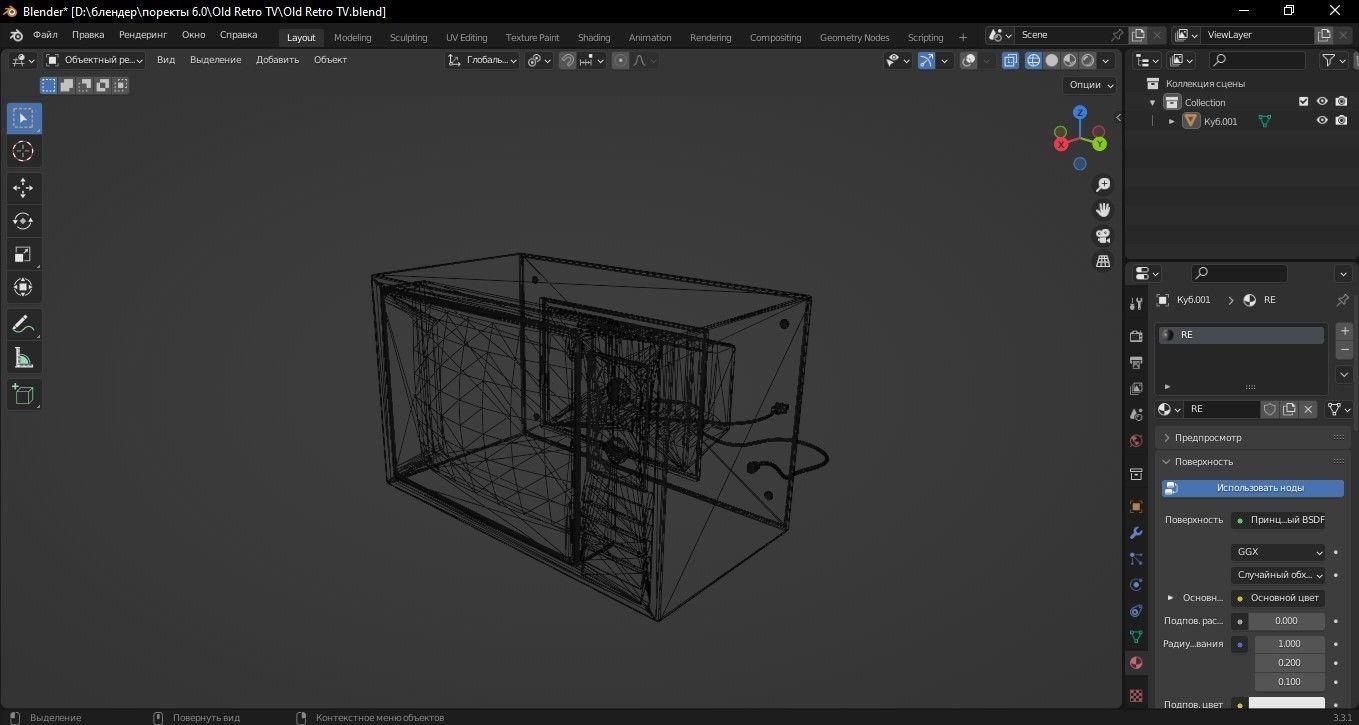Toggle snapping magnet in header
The width and height of the screenshot is (1359, 725).
pyautogui.click(x=567, y=60)
